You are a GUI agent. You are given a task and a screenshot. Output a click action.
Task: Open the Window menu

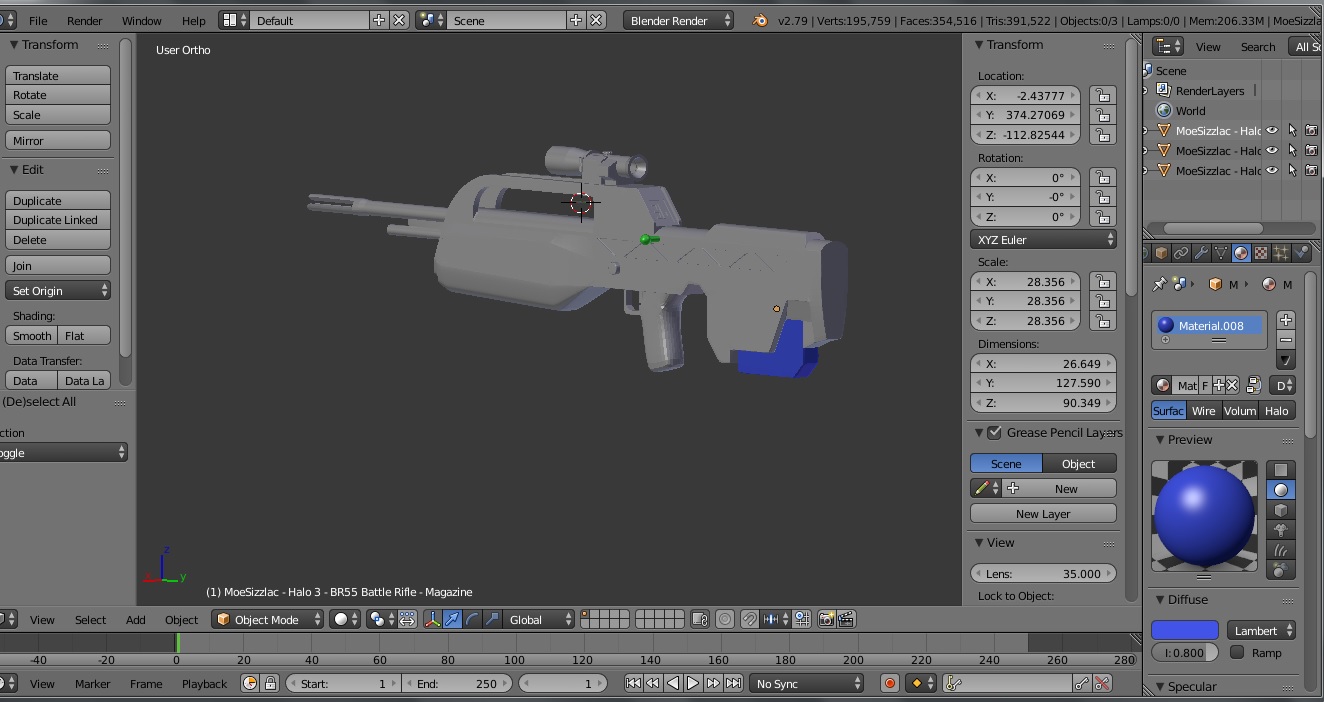coord(141,21)
